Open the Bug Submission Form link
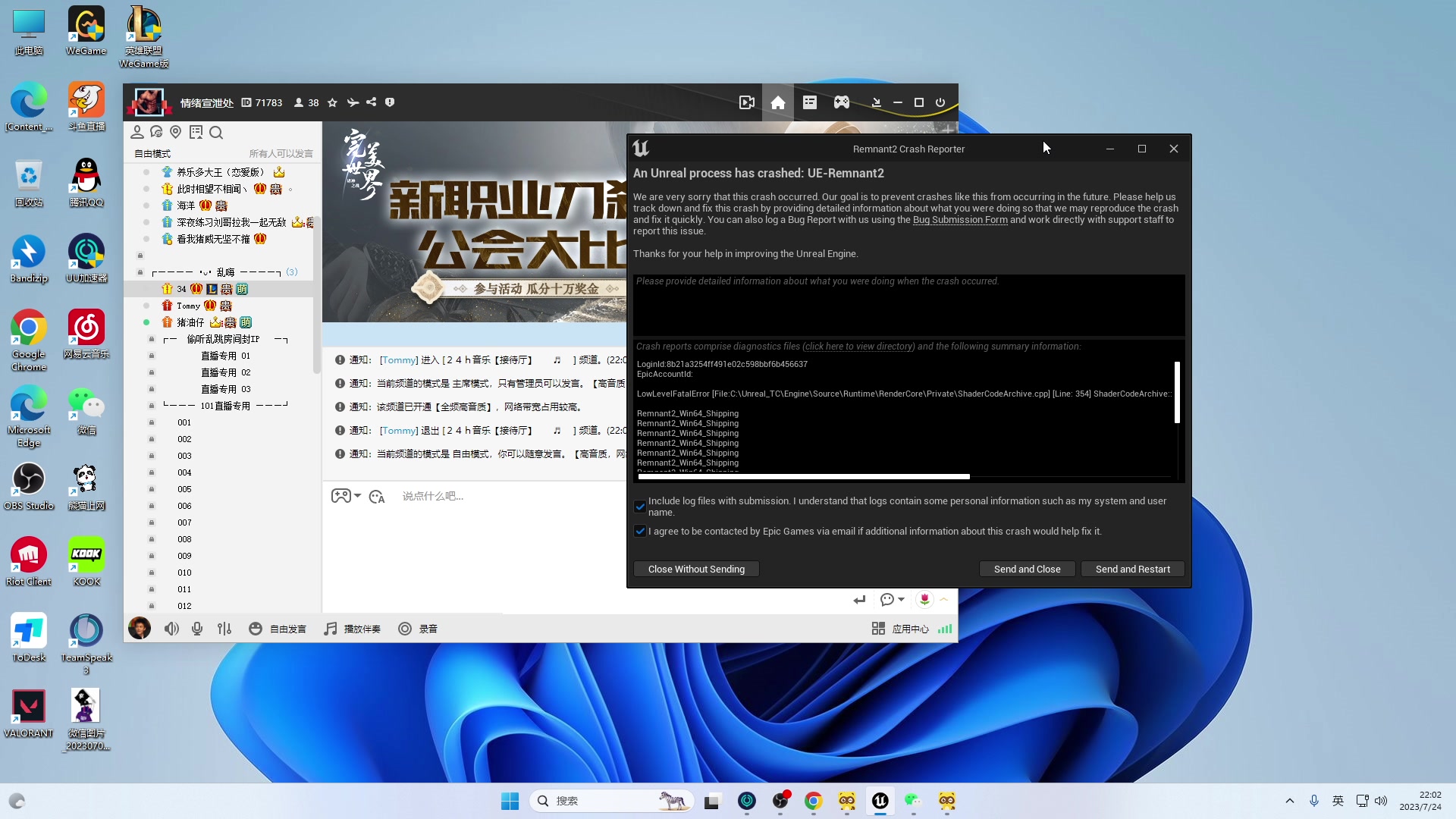The image size is (1456, 819). tap(960, 220)
